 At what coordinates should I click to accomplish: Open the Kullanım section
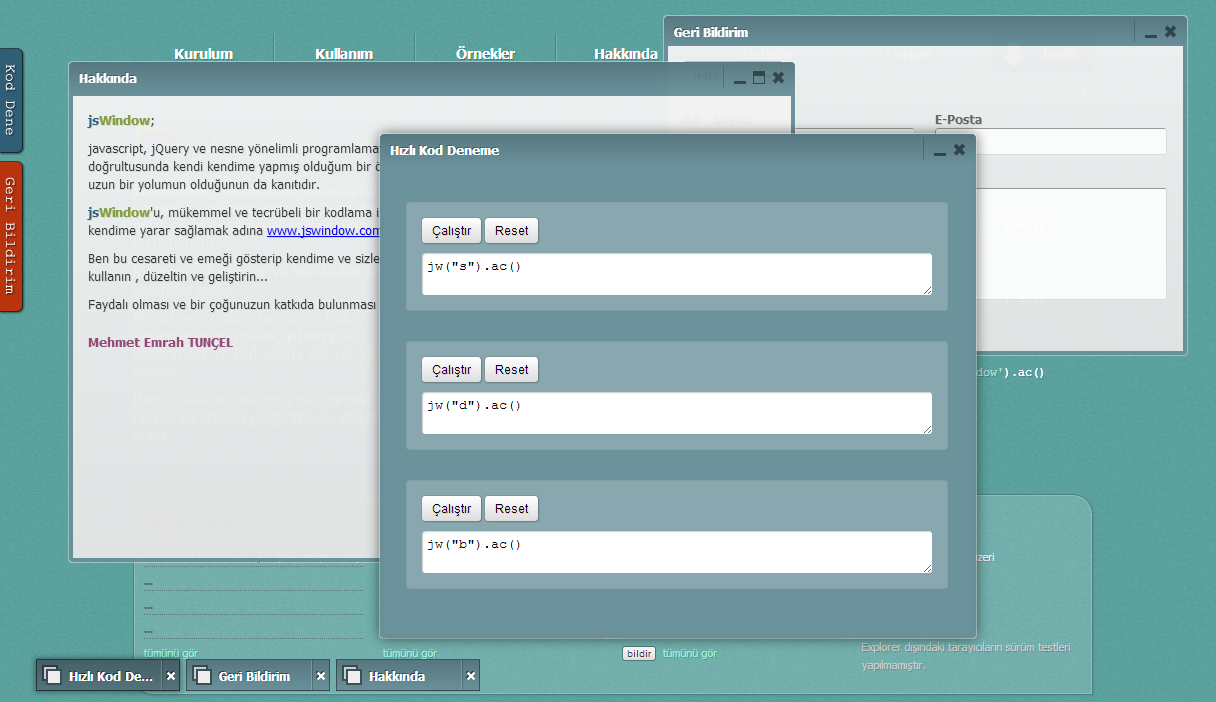344,53
